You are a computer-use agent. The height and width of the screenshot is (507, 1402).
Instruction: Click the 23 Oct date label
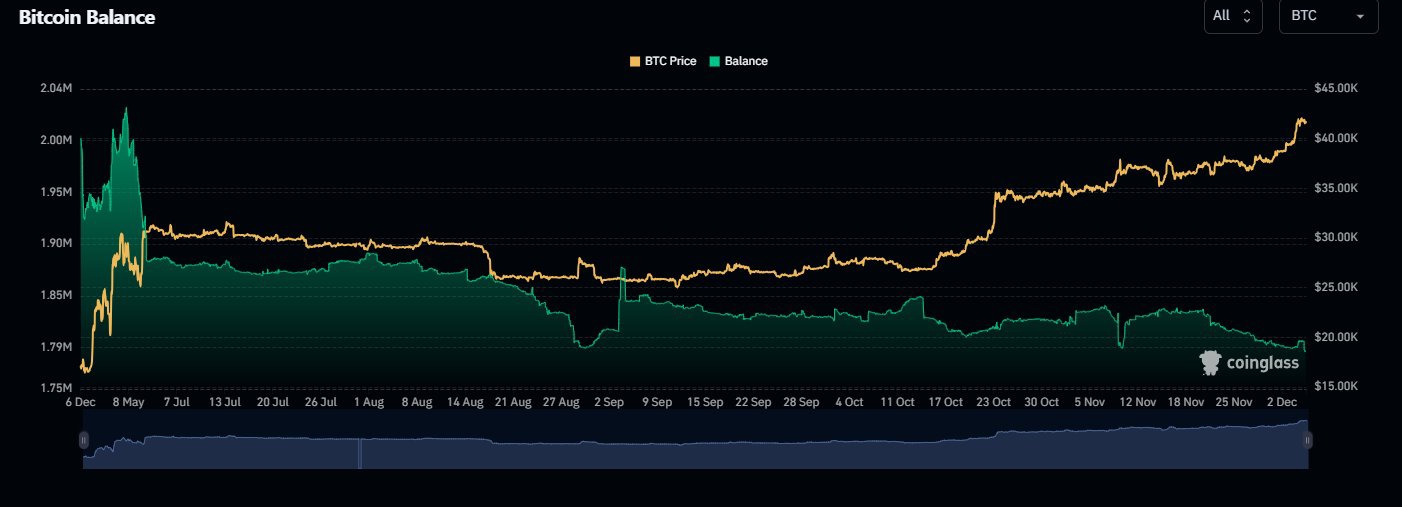(994, 402)
